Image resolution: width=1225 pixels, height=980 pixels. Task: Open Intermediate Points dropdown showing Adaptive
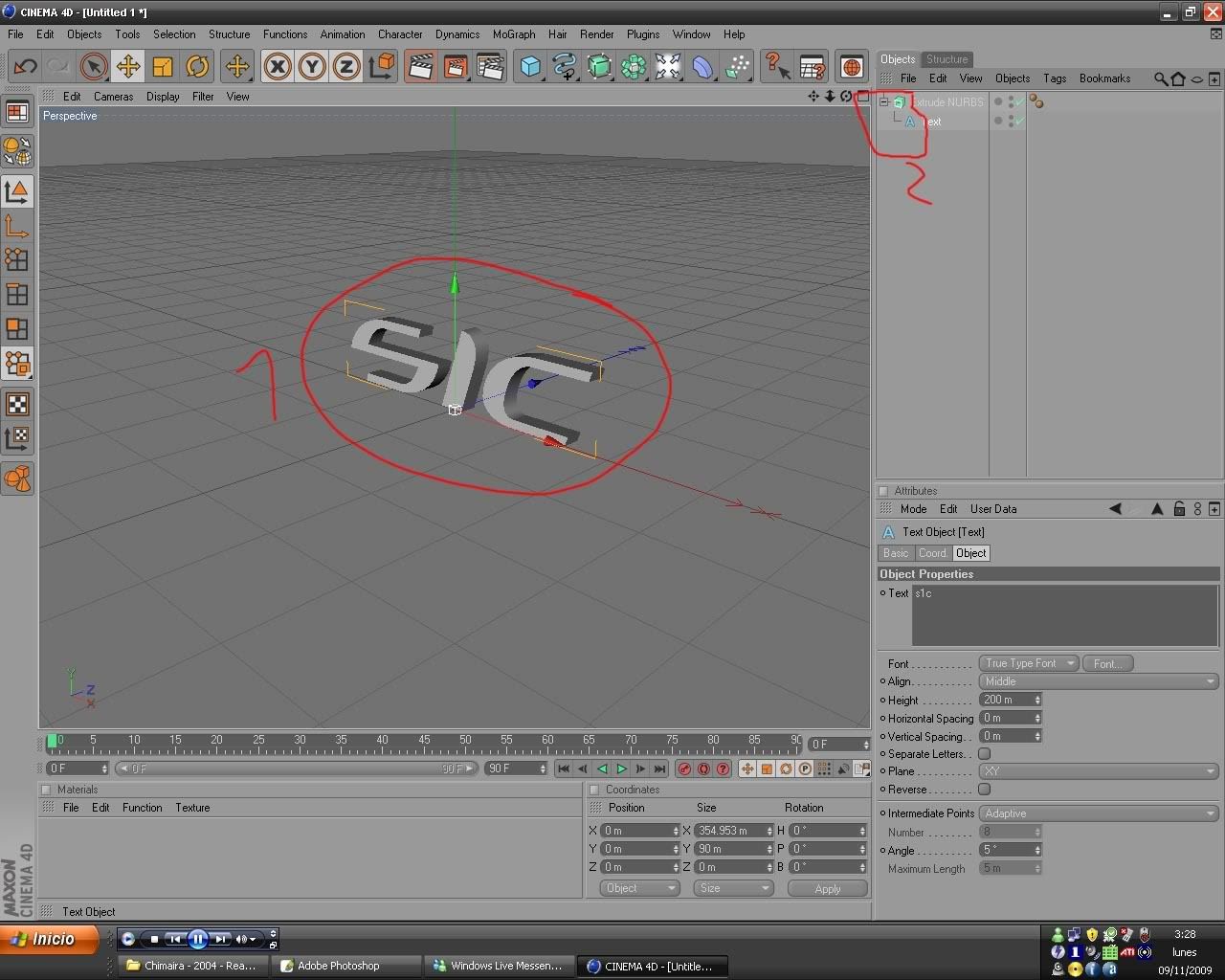1099,813
